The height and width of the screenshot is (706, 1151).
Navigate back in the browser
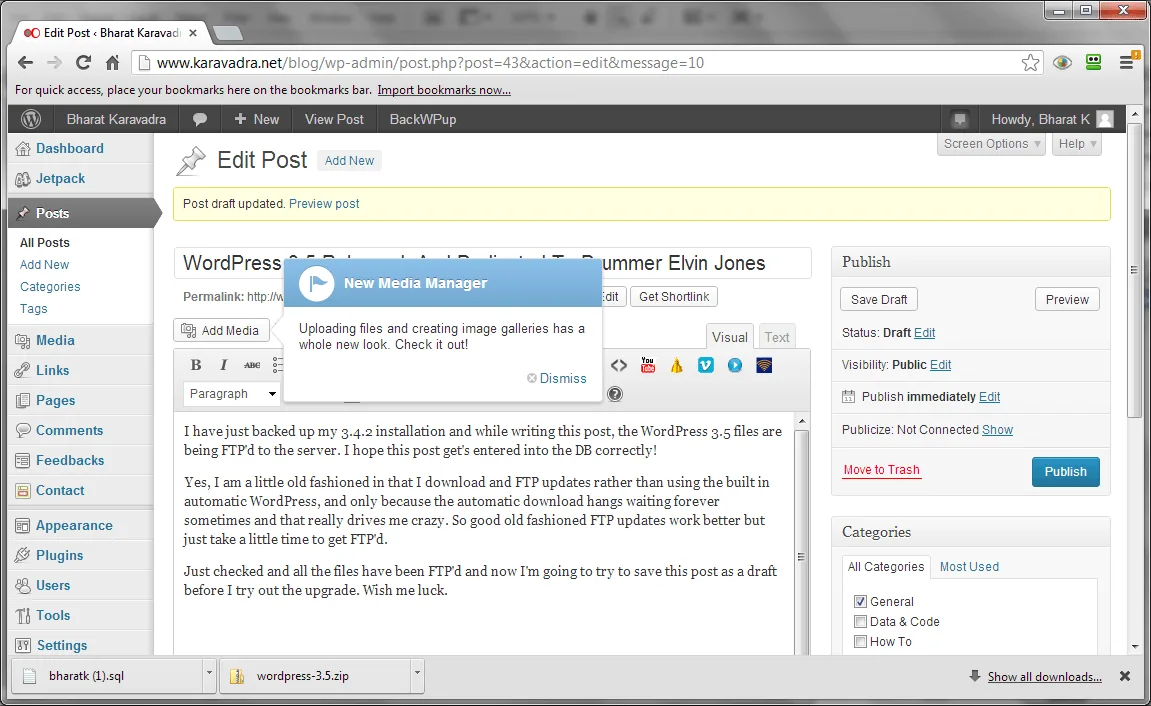(25, 62)
